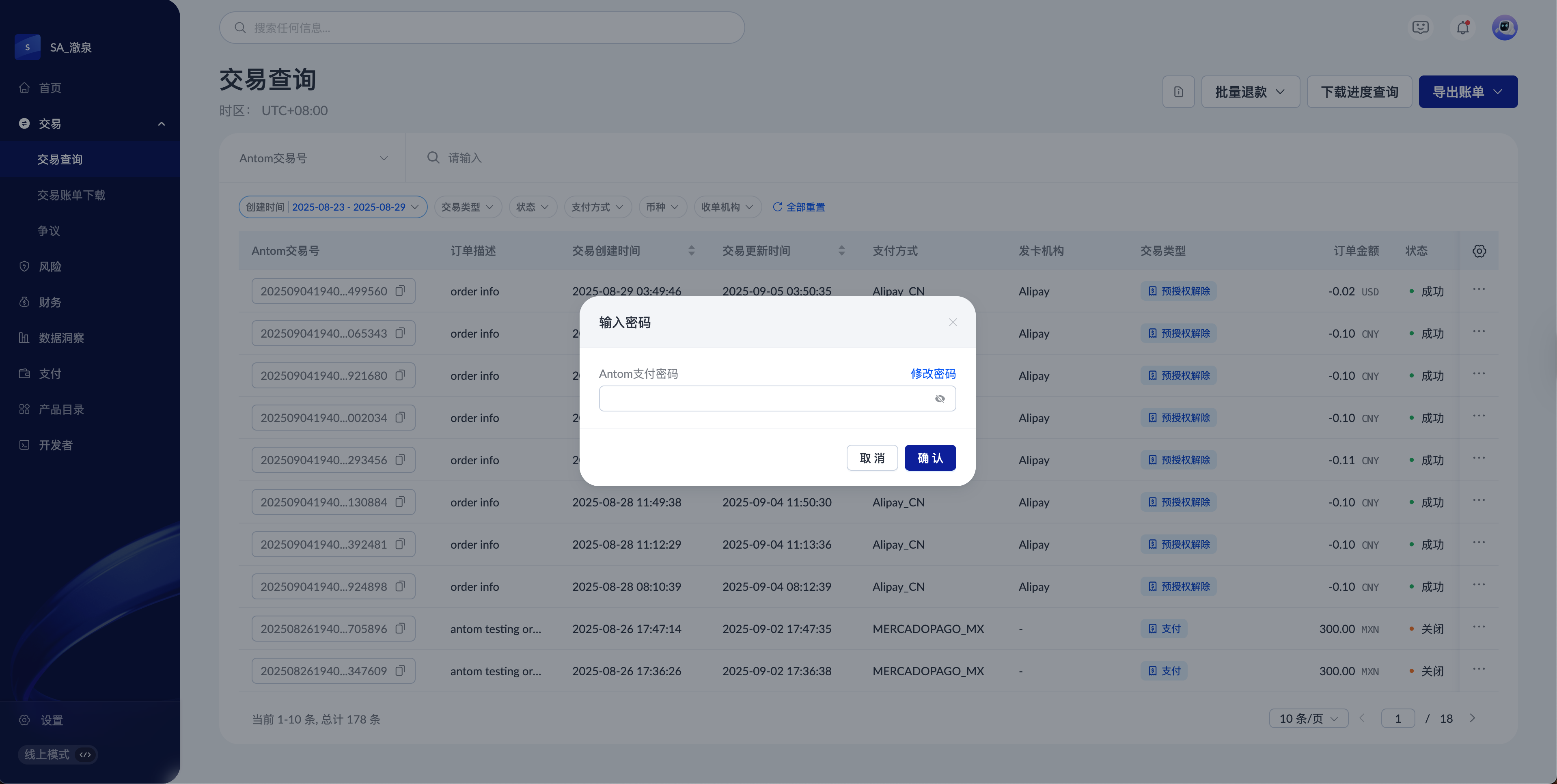1557x784 pixels.
Task: Go to 数据洞察 sidebar item
Action: pyautogui.click(x=61, y=338)
